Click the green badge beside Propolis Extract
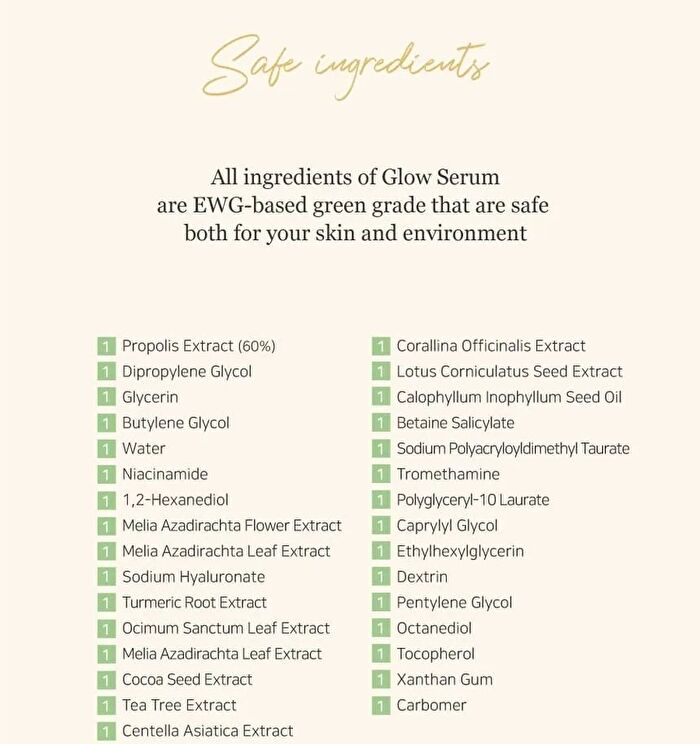Screen dimensions: 700x744 [106, 346]
